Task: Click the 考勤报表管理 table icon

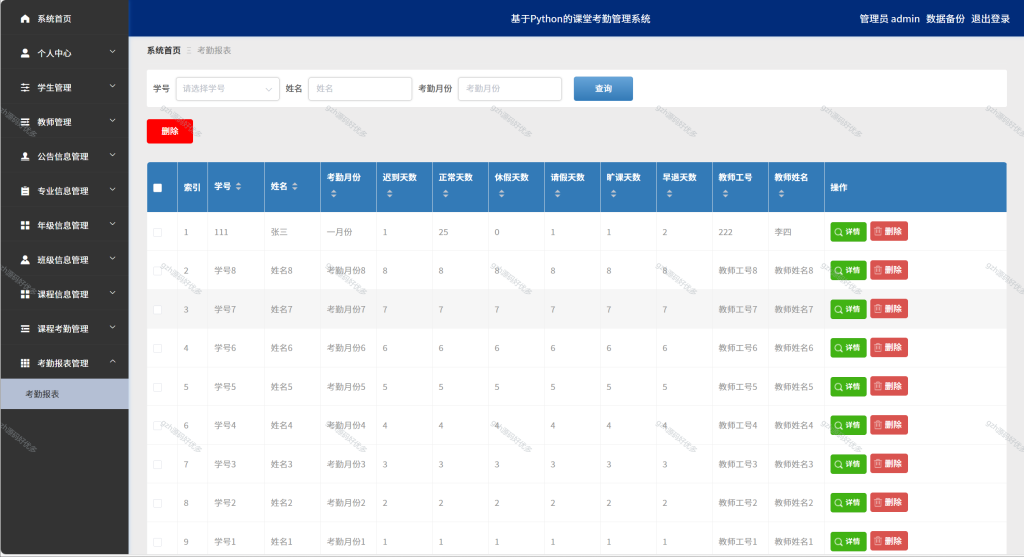Action: pos(25,363)
